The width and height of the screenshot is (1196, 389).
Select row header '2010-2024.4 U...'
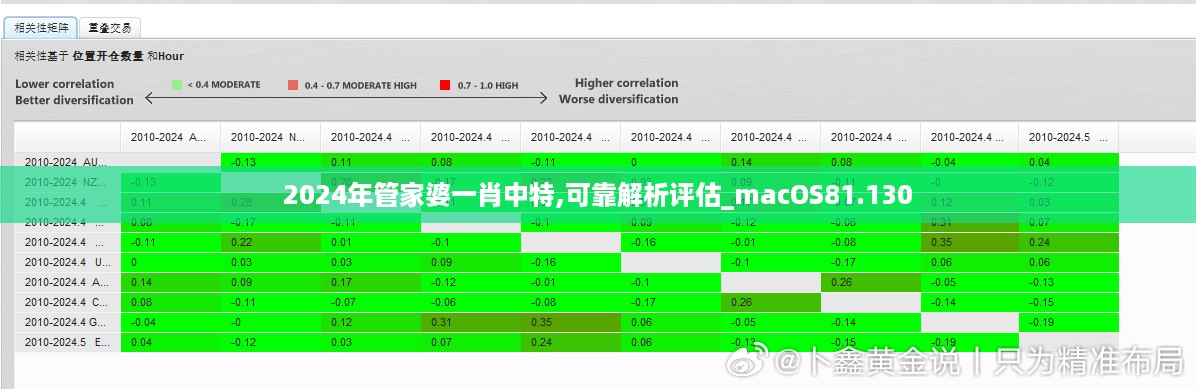(x=68, y=262)
